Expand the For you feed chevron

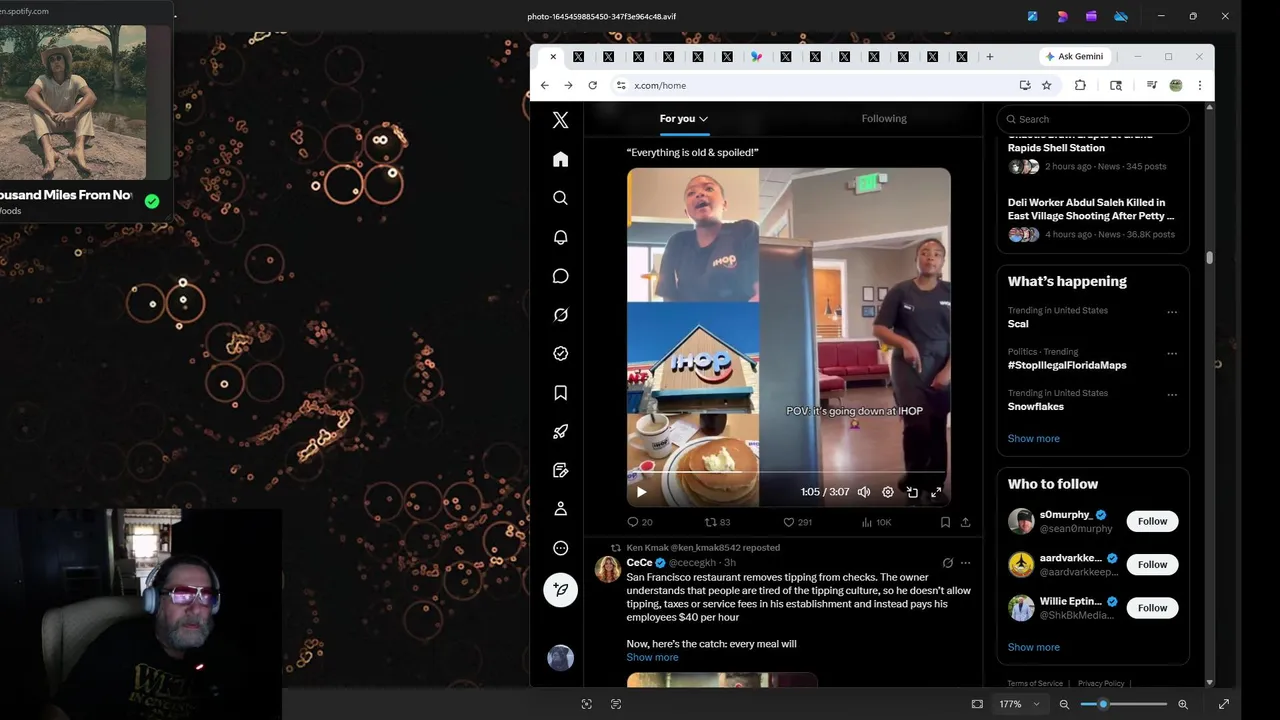pos(703,119)
